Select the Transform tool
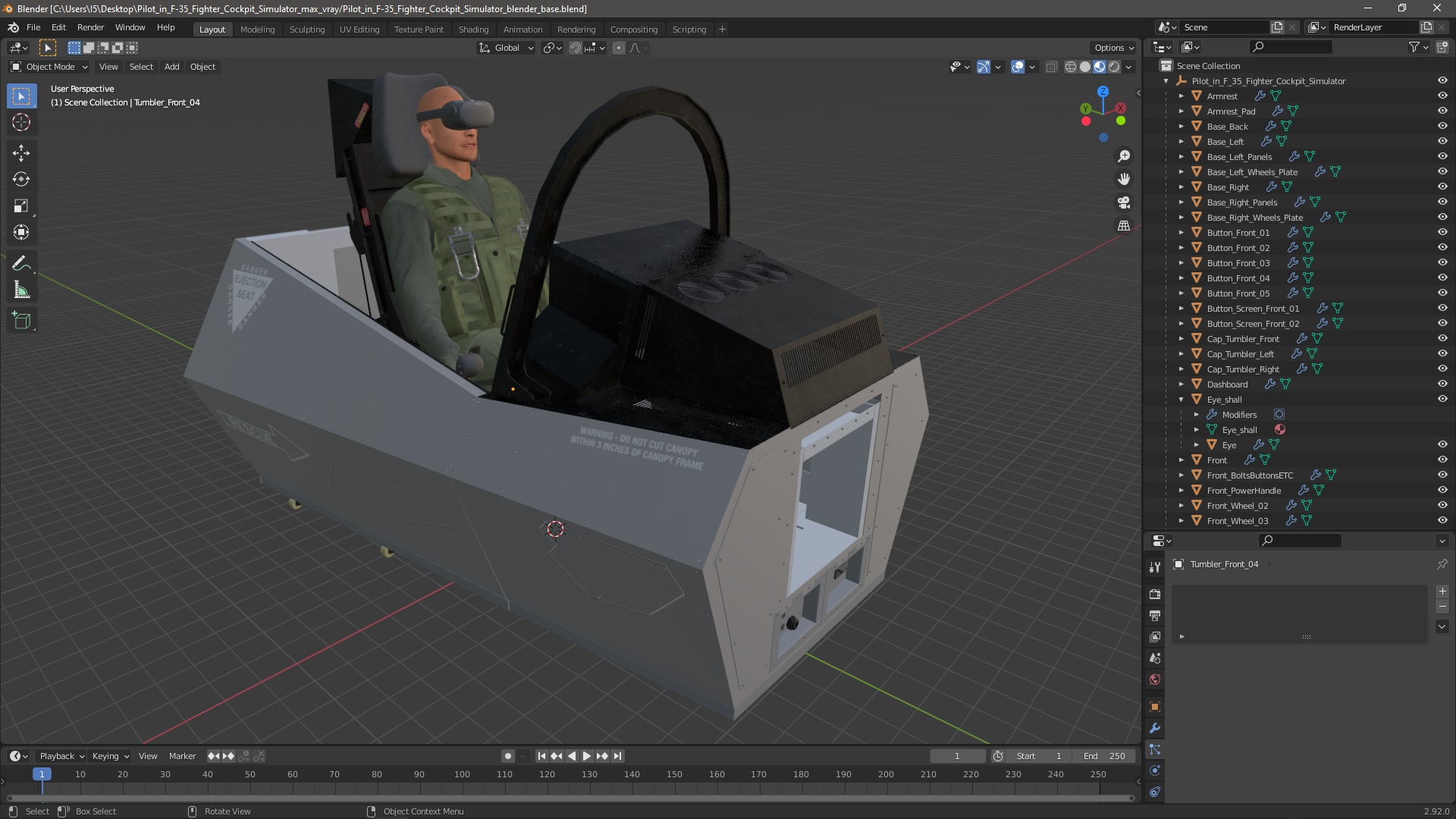The width and height of the screenshot is (1456, 819). click(21, 233)
